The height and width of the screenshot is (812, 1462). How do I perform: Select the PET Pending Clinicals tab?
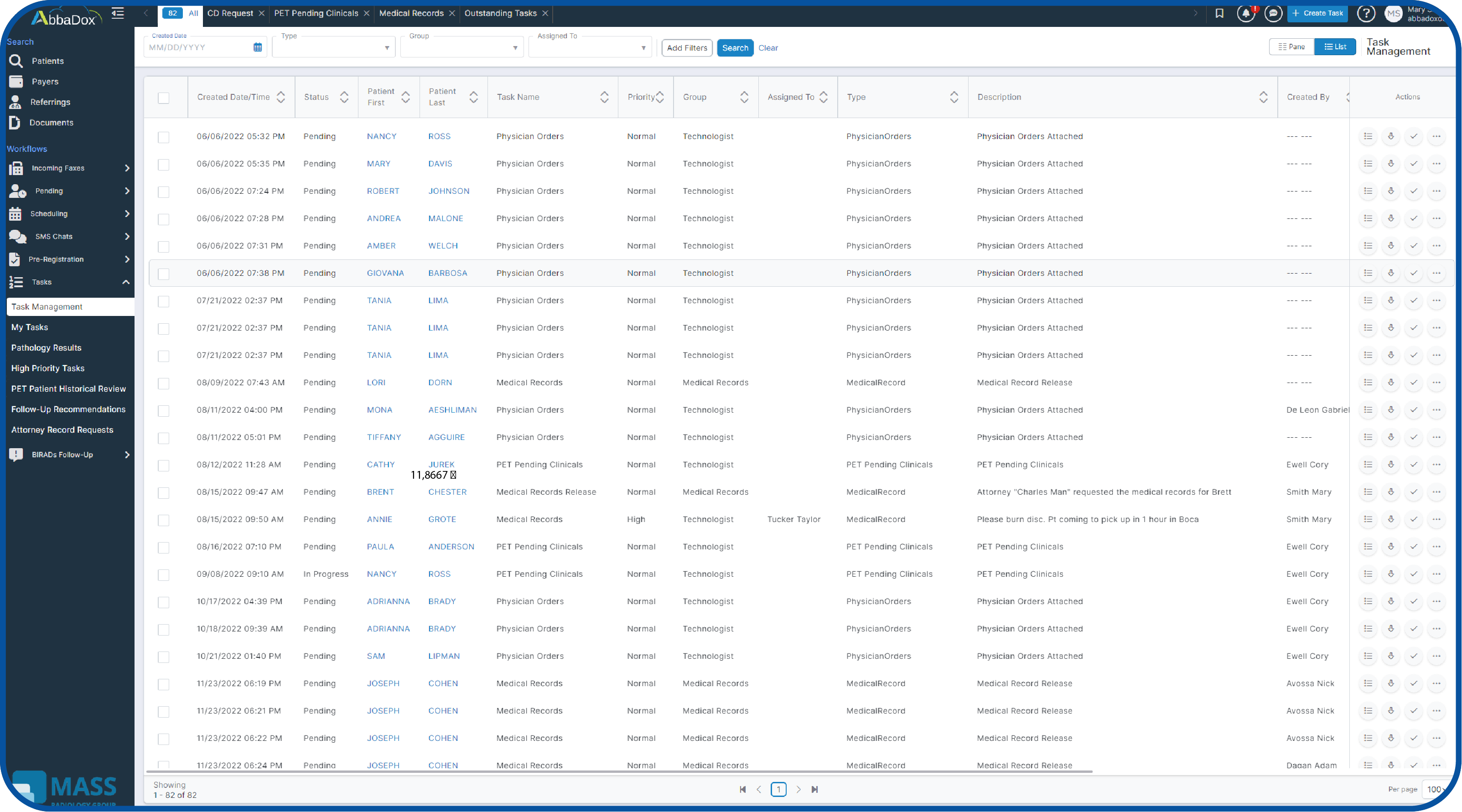[x=315, y=13]
